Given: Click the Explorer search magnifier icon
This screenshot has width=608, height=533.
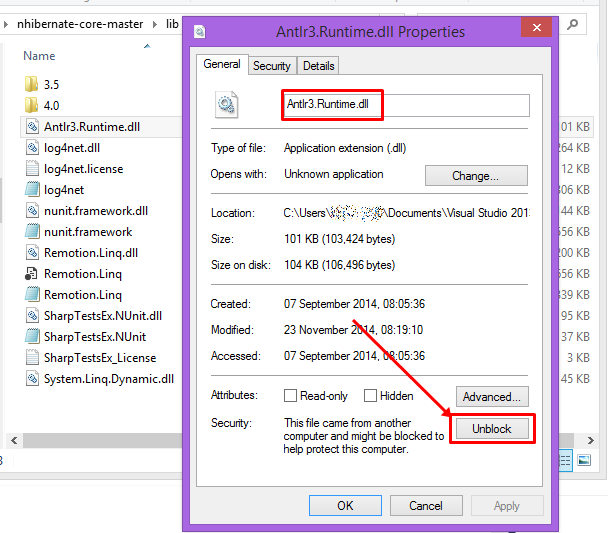Looking at the screenshot, I should pyautogui.click(x=572, y=25).
